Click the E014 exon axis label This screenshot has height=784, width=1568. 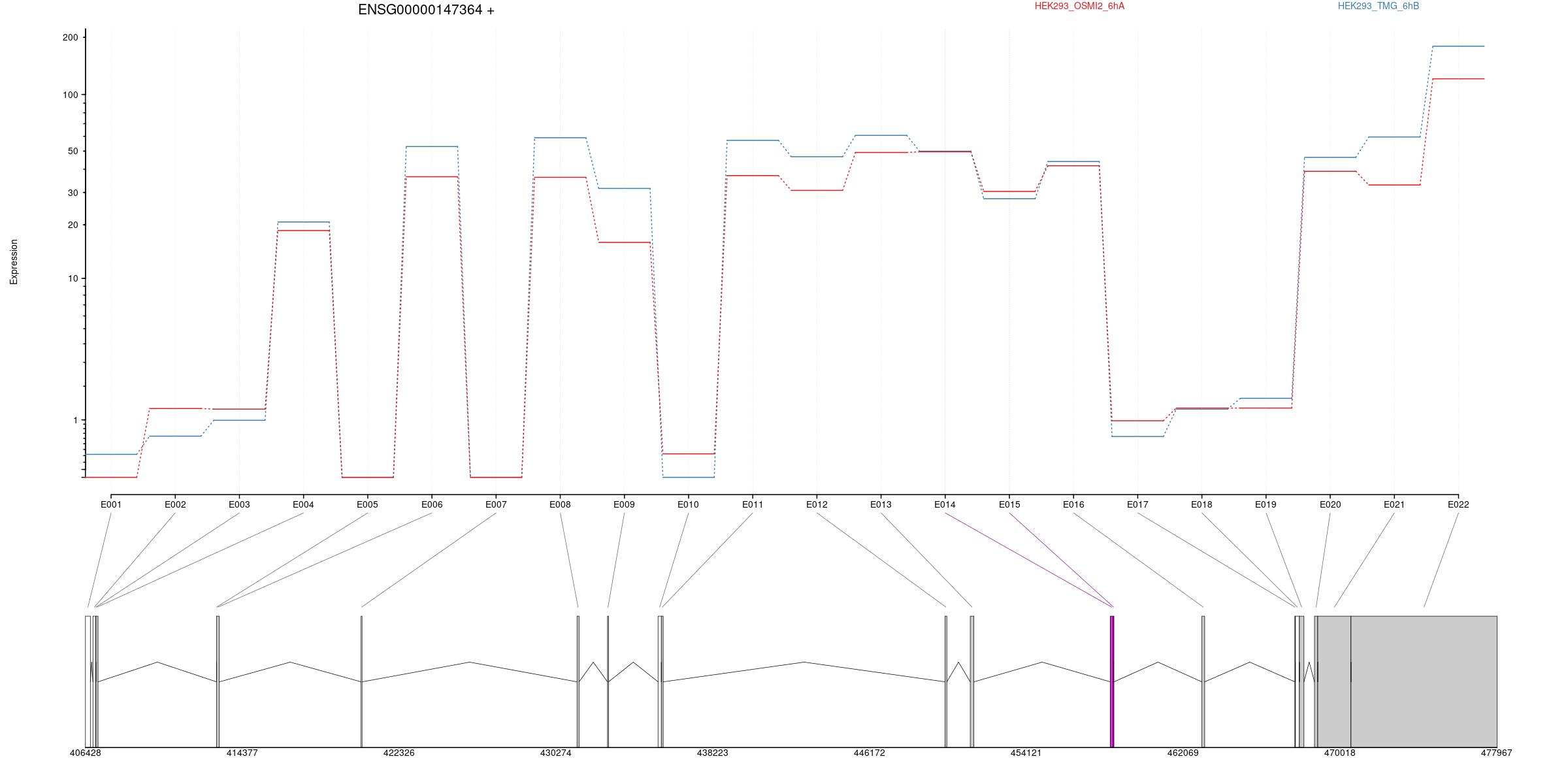pyautogui.click(x=945, y=504)
